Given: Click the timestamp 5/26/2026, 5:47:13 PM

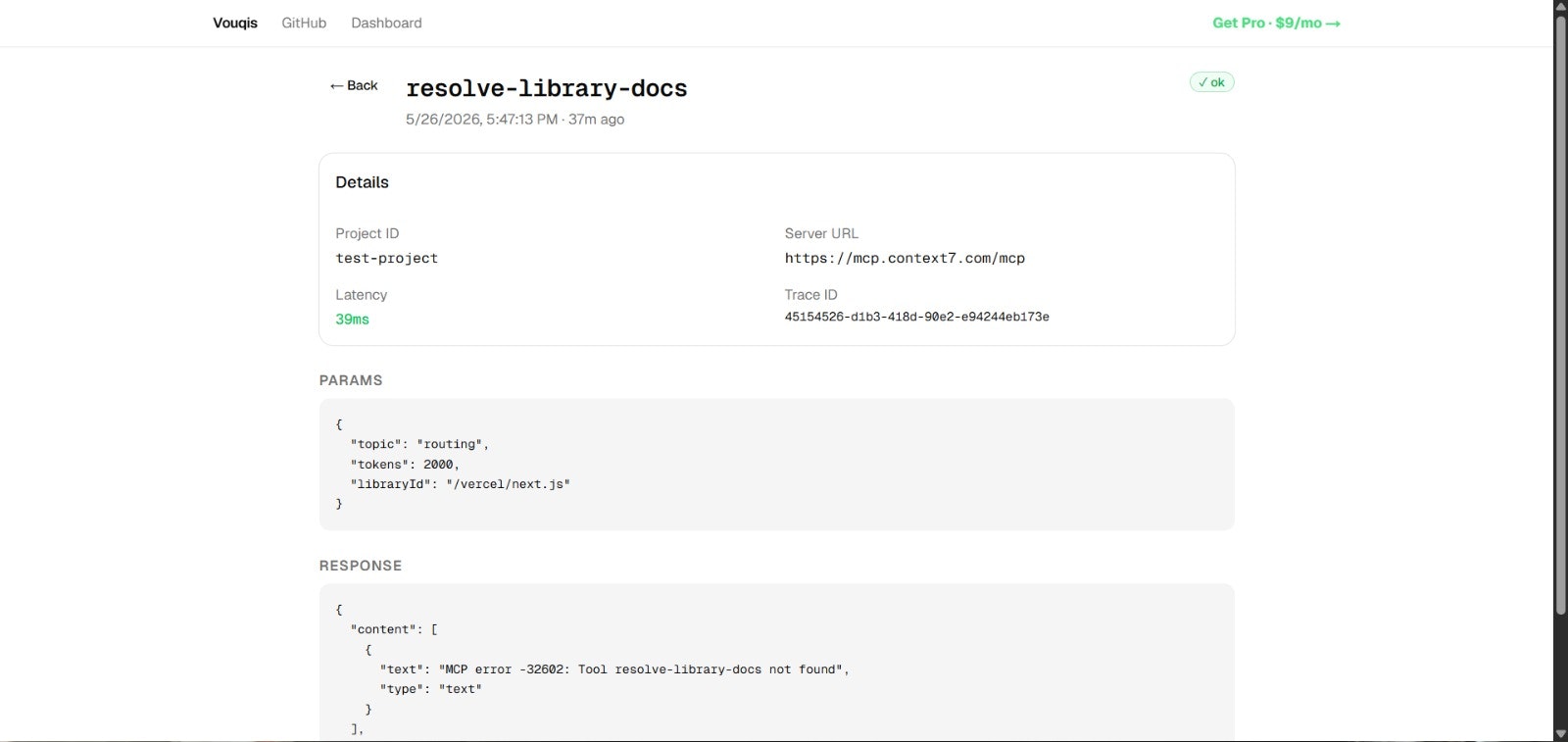Looking at the screenshot, I should click(x=482, y=119).
